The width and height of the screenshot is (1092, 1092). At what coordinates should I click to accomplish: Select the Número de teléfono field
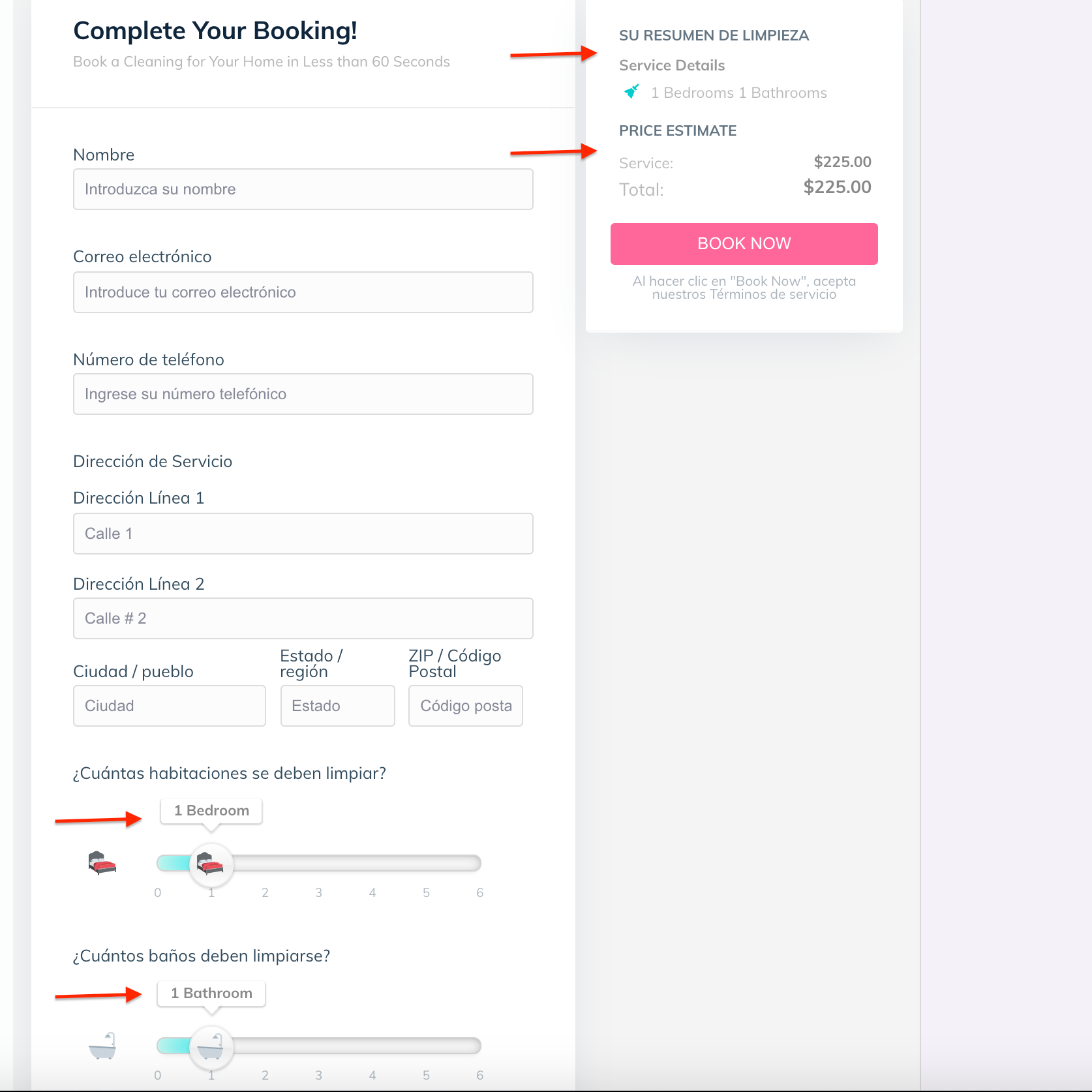(303, 394)
